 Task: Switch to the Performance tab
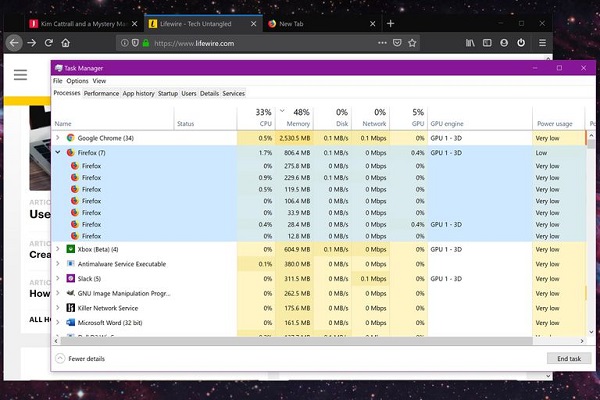[x=101, y=93]
